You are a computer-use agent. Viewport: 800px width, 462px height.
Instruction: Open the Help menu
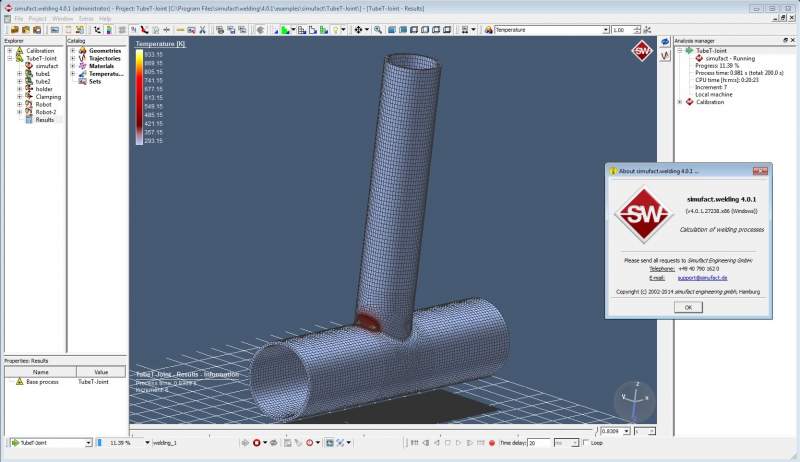coord(105,18)
